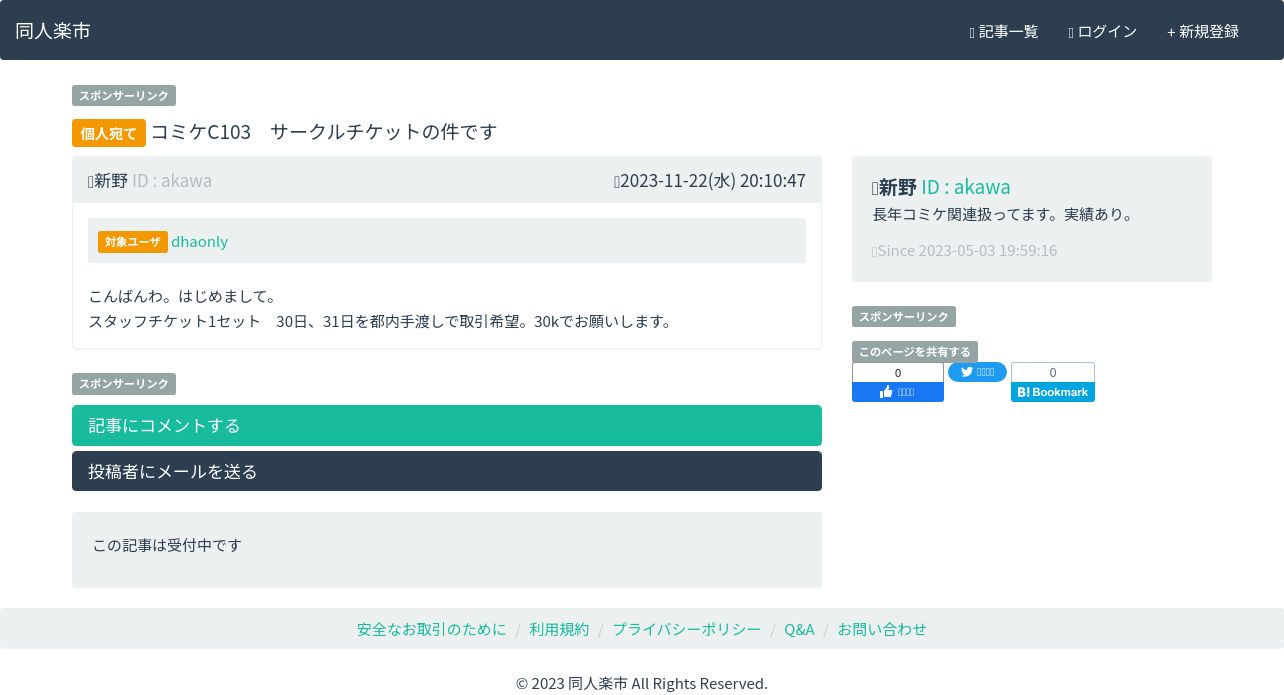Screen dimensions: 1284x695
Task: Click the greeting line こんばんわ。はじめまして。
Action: pos(185,296)
